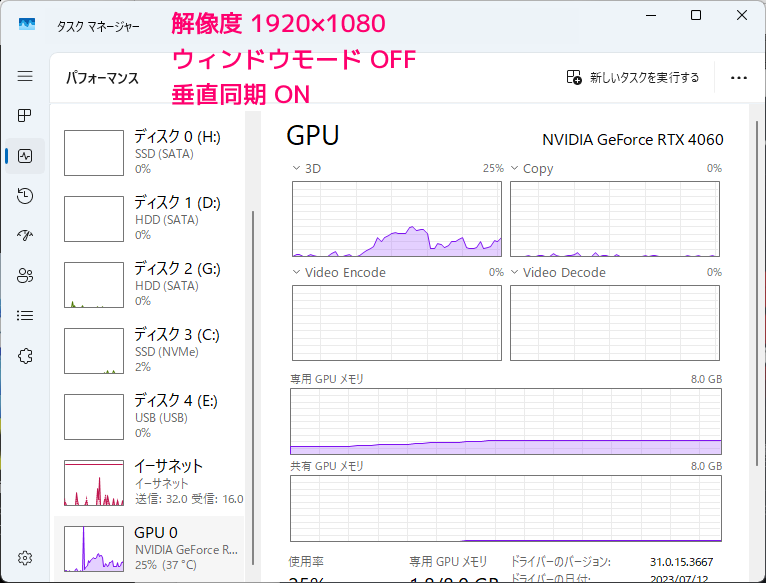Click the device list scrollbar

tap(253, 387)
